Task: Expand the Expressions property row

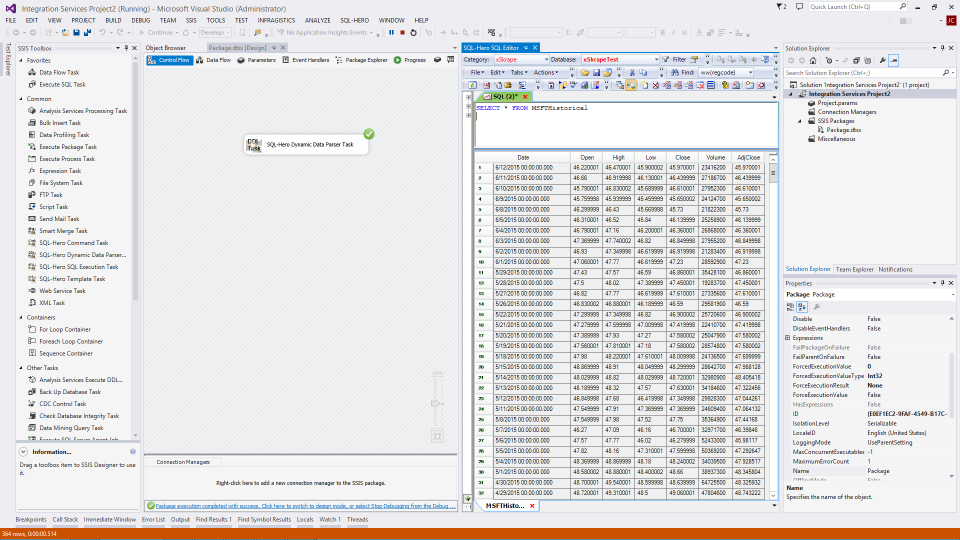Action: coord(788,338)
